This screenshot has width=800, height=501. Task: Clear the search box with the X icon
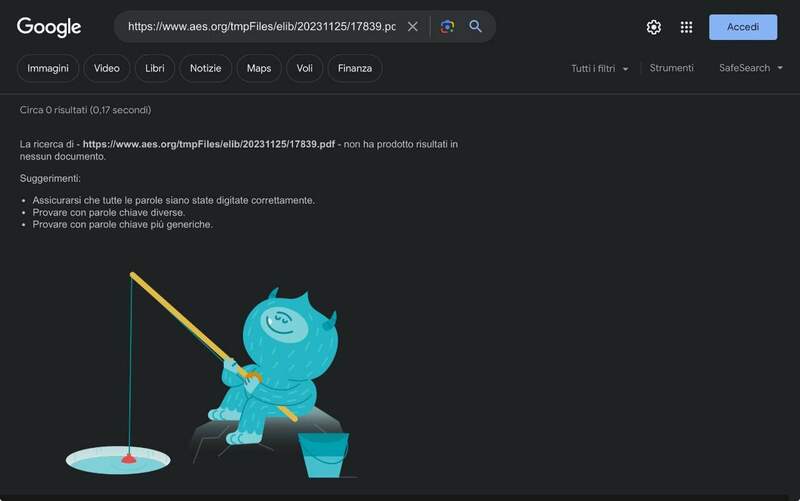[x=413, y=27]
